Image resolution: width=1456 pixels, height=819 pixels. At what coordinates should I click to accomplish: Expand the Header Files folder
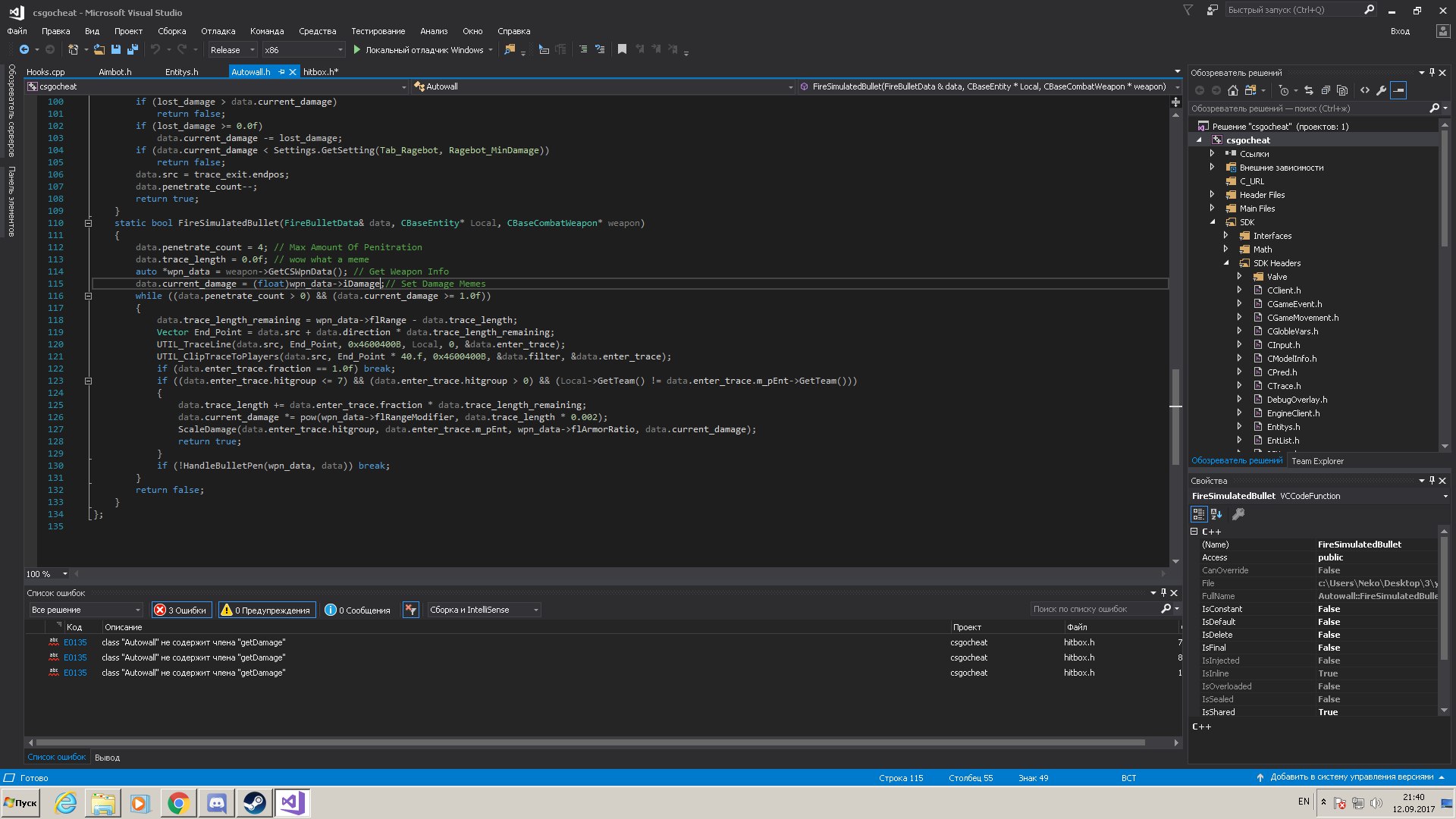[x=1213, y=195]
